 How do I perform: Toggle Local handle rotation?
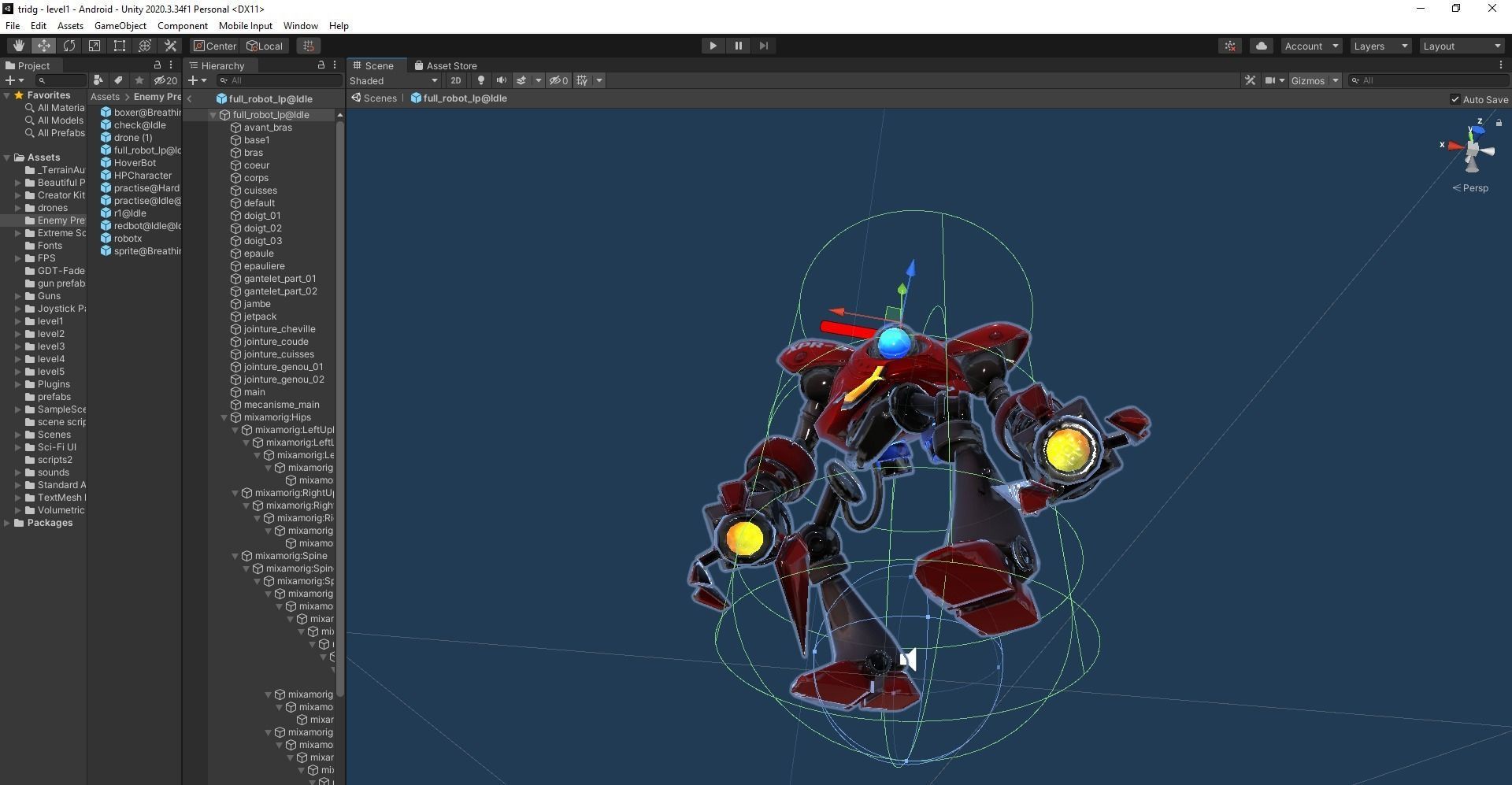[265, 46]
